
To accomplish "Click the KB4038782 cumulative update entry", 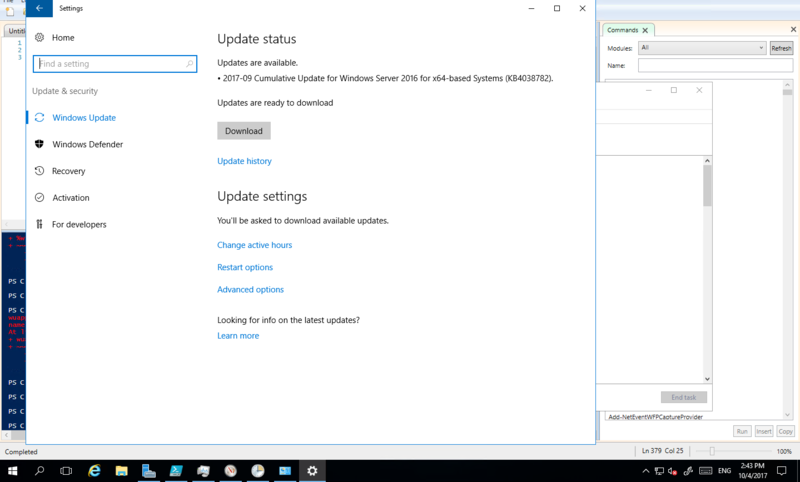I will point(385,79).
